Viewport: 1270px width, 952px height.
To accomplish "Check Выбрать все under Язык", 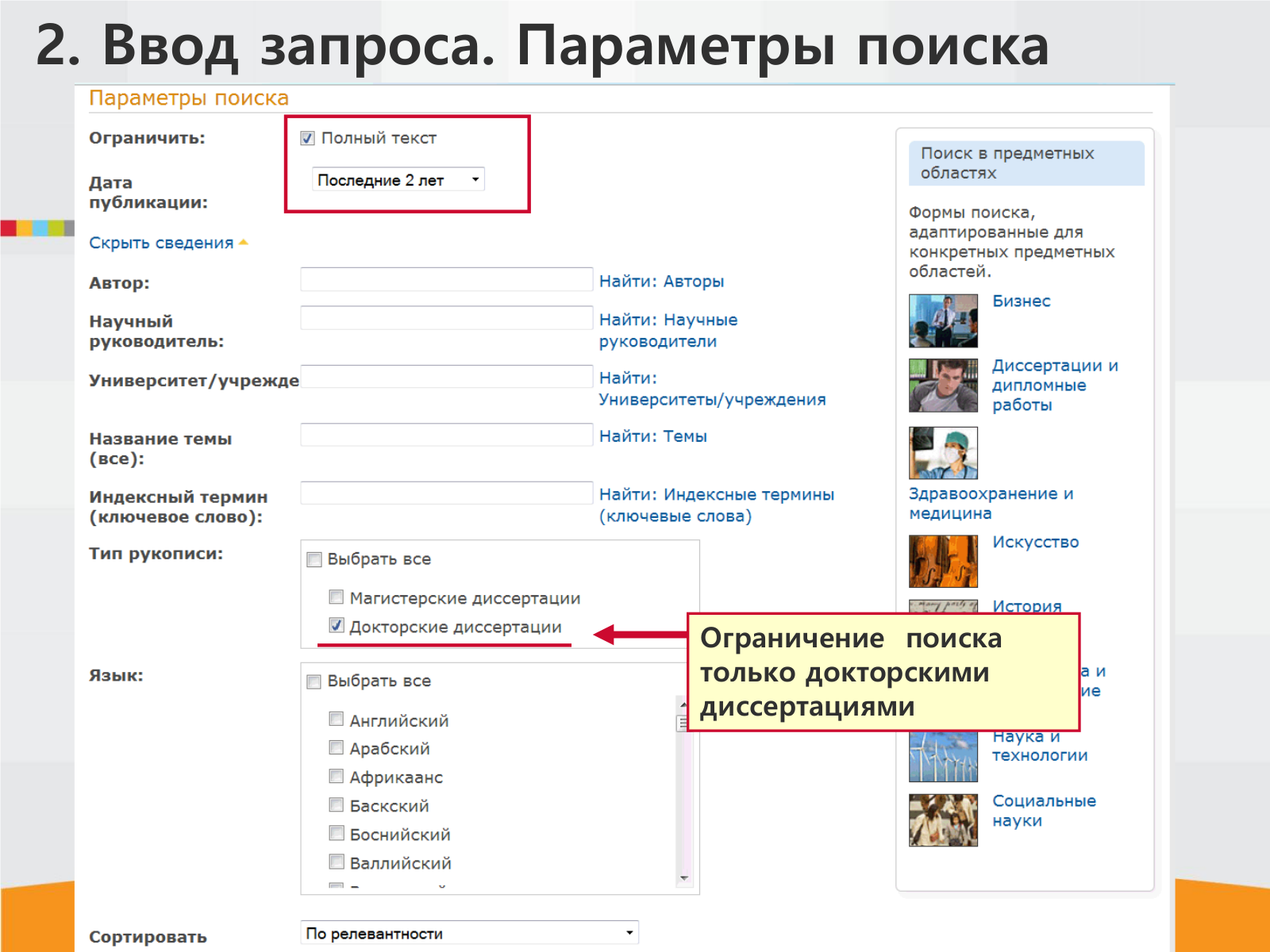I will (x=314, y=681).
